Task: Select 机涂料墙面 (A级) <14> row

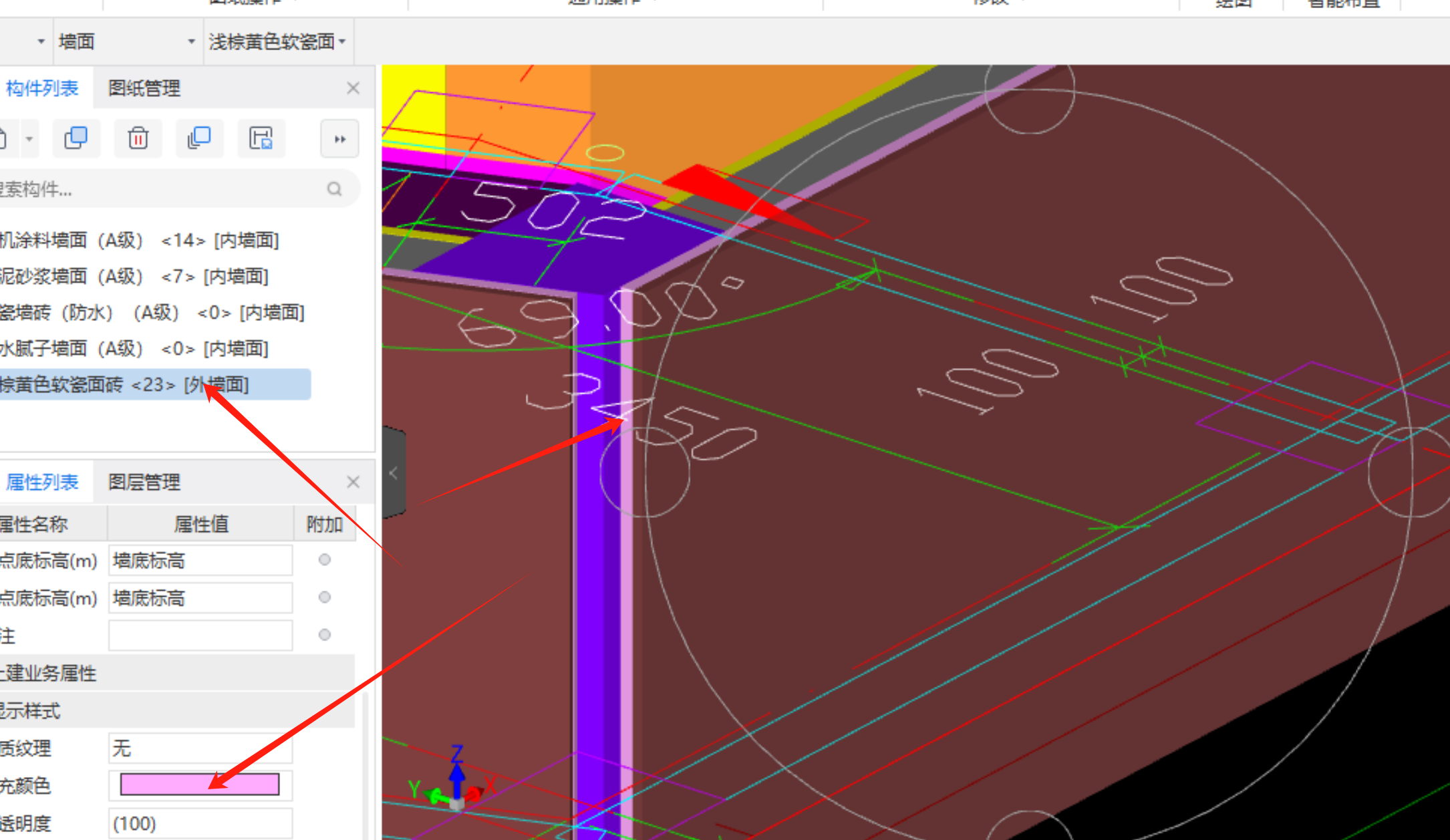Action: [155, 240]
